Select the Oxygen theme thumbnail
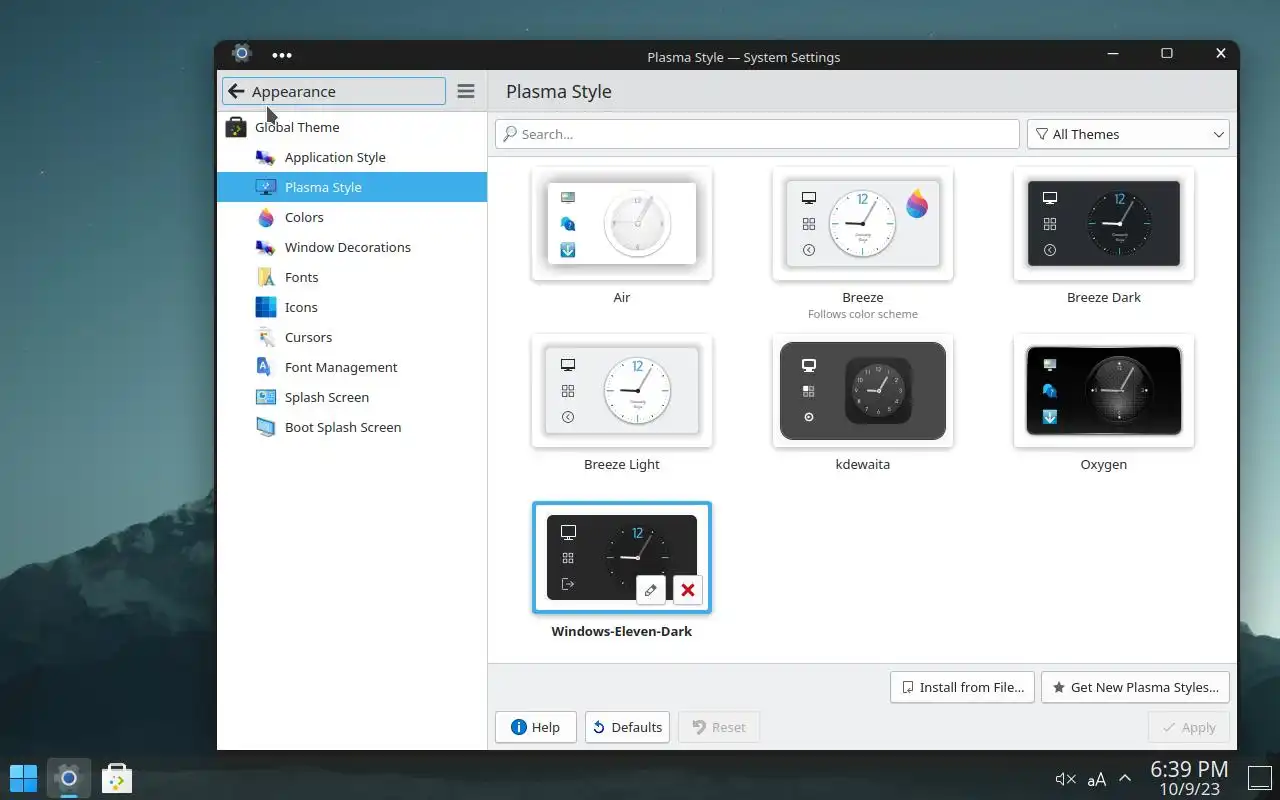The width and height of the screenshot is (1280, 800). [1104, 391]
